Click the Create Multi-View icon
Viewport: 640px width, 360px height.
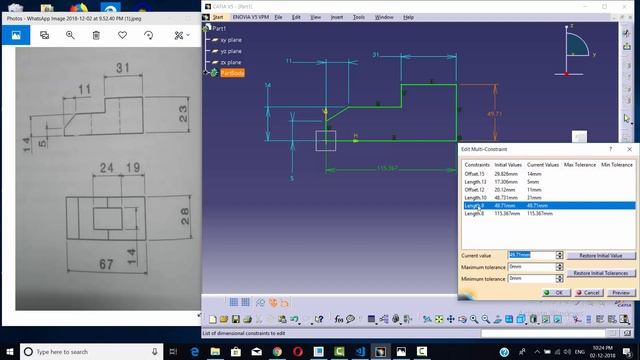coord(509,319)
